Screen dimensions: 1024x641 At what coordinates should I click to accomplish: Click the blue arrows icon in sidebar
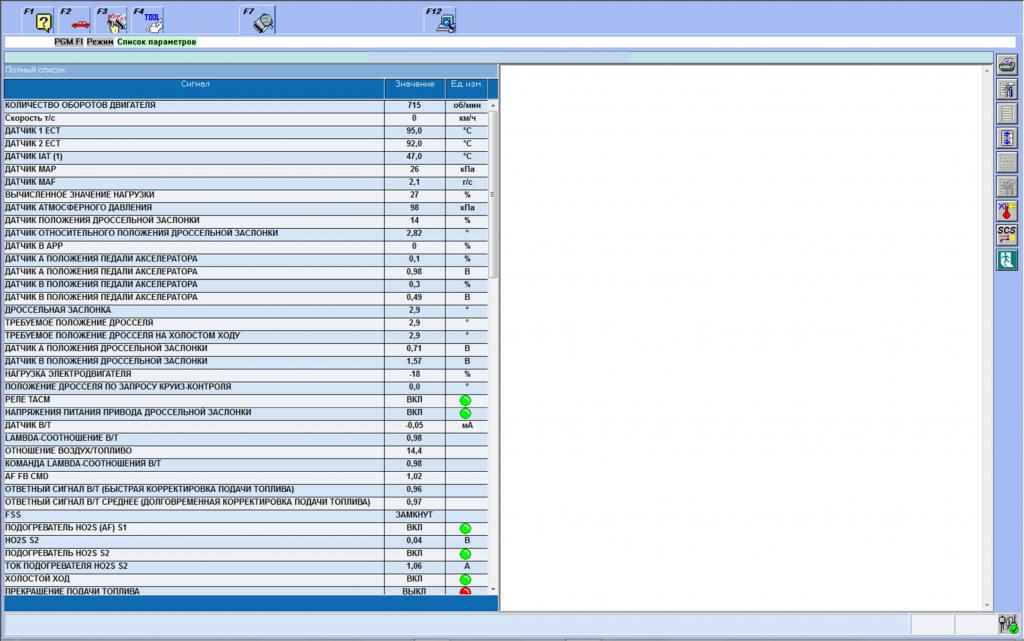click(x=1007, y=138)
